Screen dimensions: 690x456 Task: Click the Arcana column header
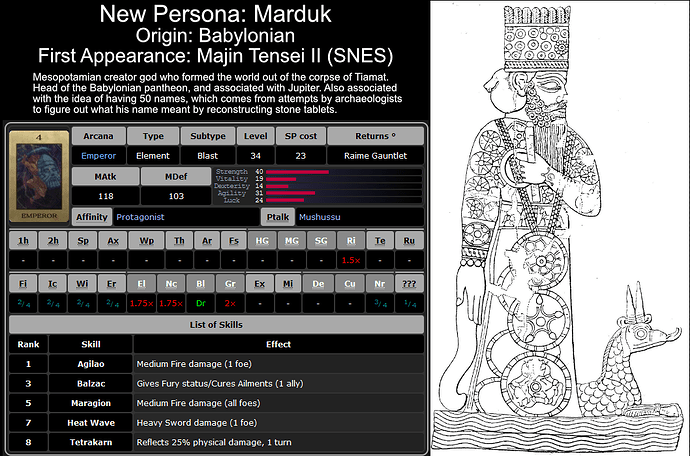(x=99, y=136)
